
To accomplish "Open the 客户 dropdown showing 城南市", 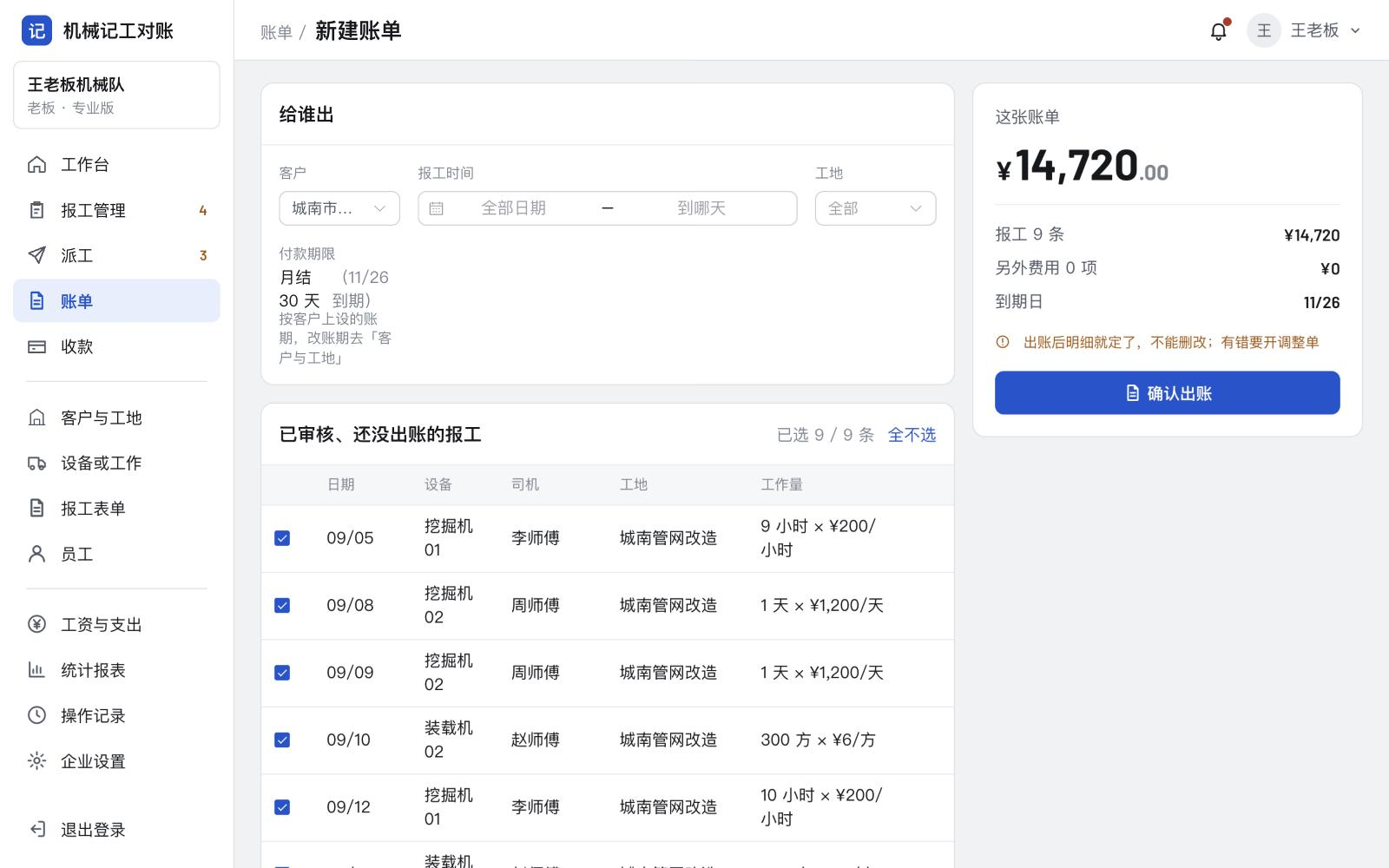I will click(x=339, y=208).
